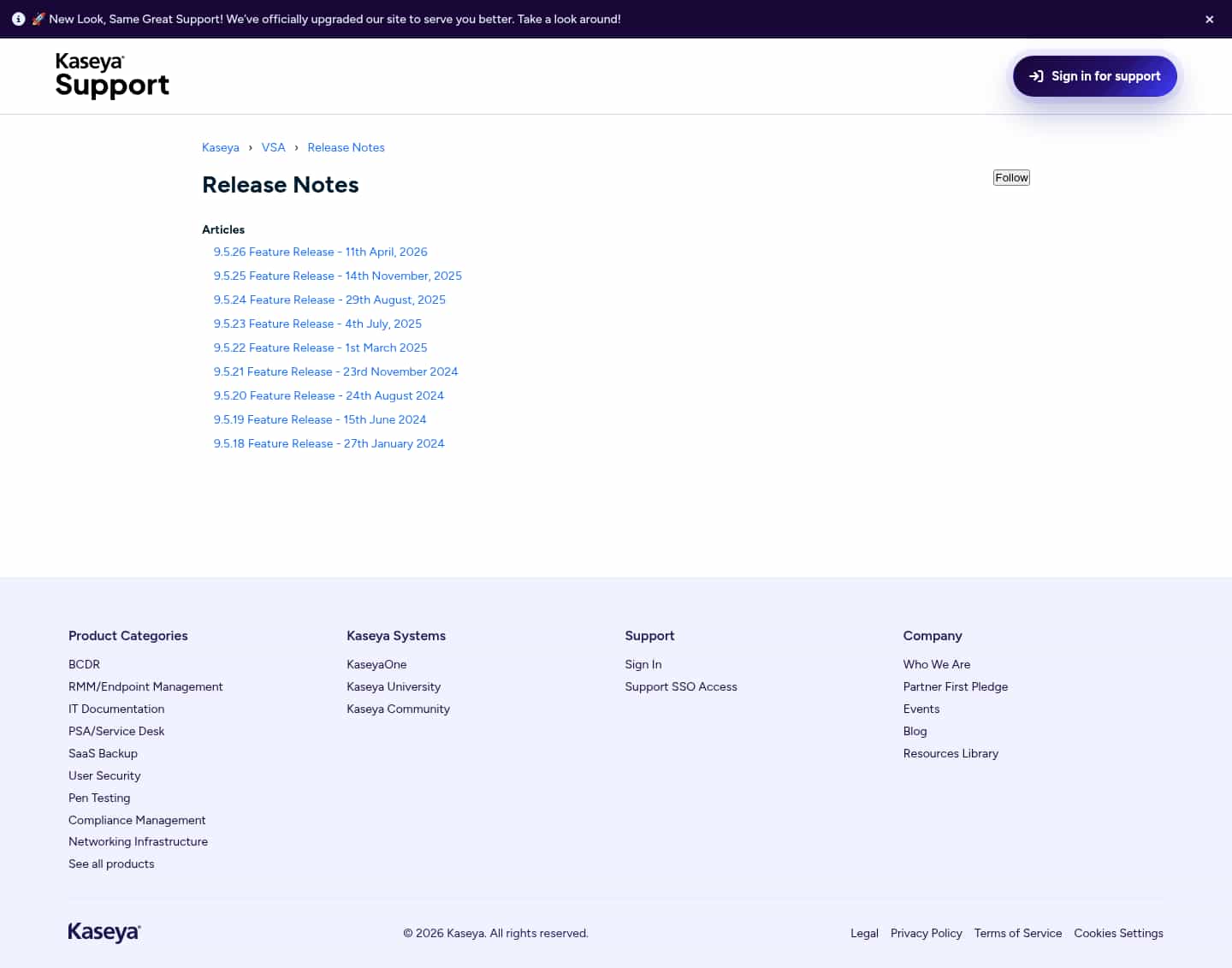View Terms of Service
The width and height of the screenshot is (1232, 968).
pos(1017,933)
